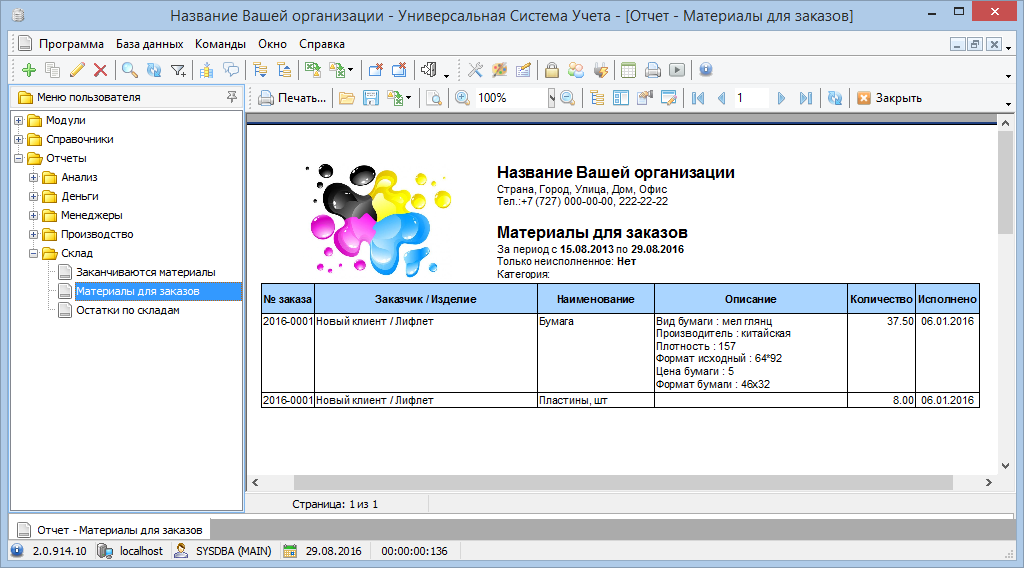Open the База данных menu
The height and width of the screenshot is (568, 1024).
pos(149,44)
